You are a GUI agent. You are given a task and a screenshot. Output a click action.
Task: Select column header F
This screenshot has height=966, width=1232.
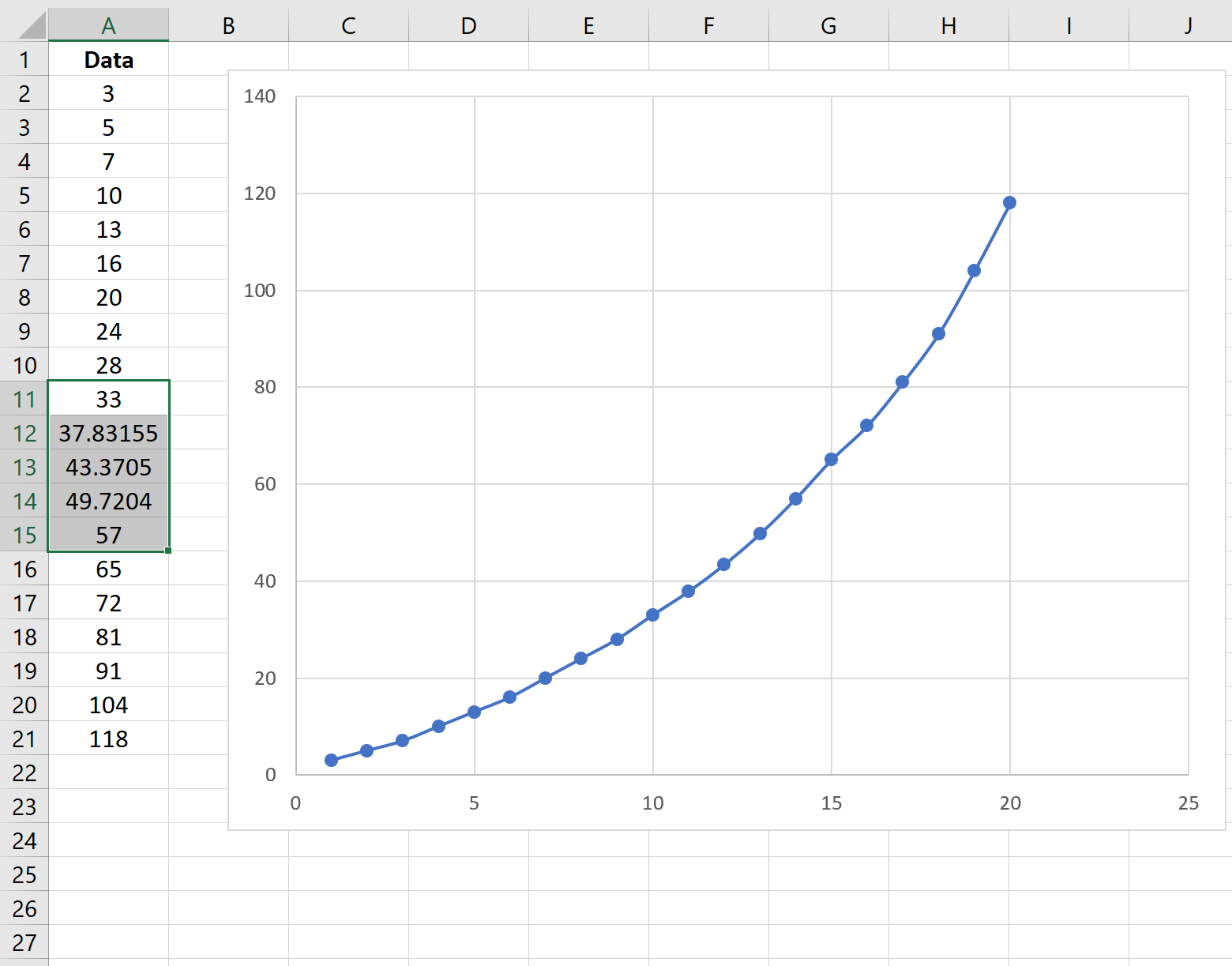[708, 24]
